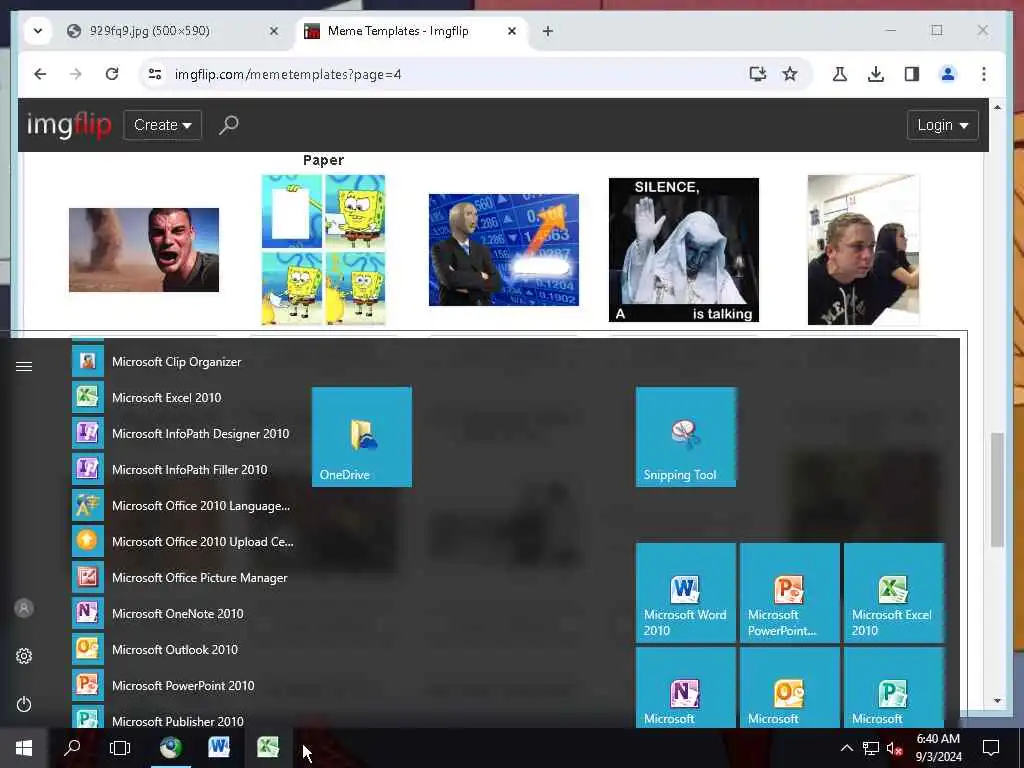
Task: Open the Chrome downloads icon
Action: (876, 74)
